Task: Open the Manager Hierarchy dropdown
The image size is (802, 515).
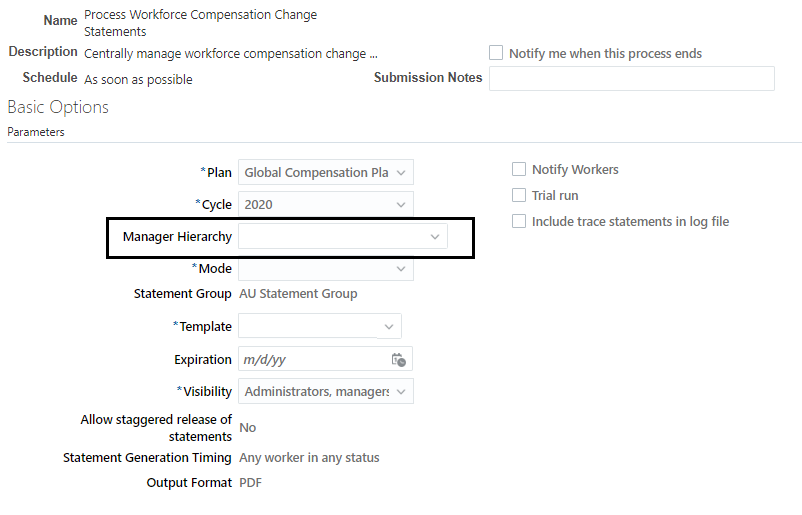Action: pyautogui.click(x=435, y=237)
